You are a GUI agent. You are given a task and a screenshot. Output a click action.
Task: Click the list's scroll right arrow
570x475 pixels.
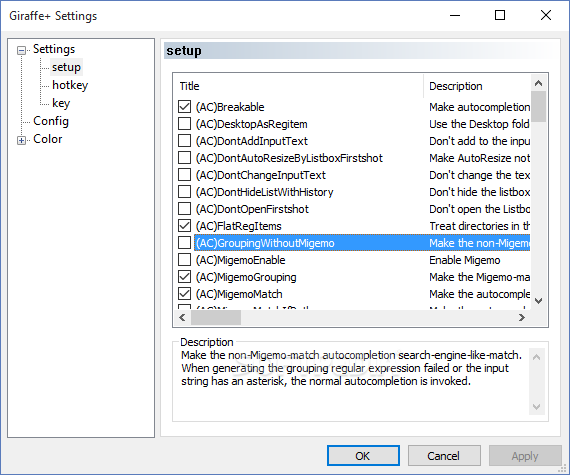522,318
